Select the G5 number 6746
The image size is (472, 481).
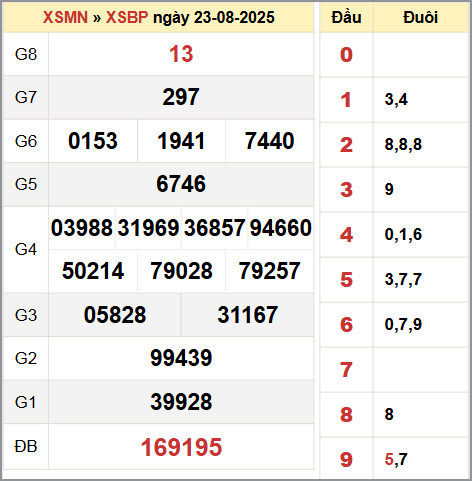[x=181, y=184]
